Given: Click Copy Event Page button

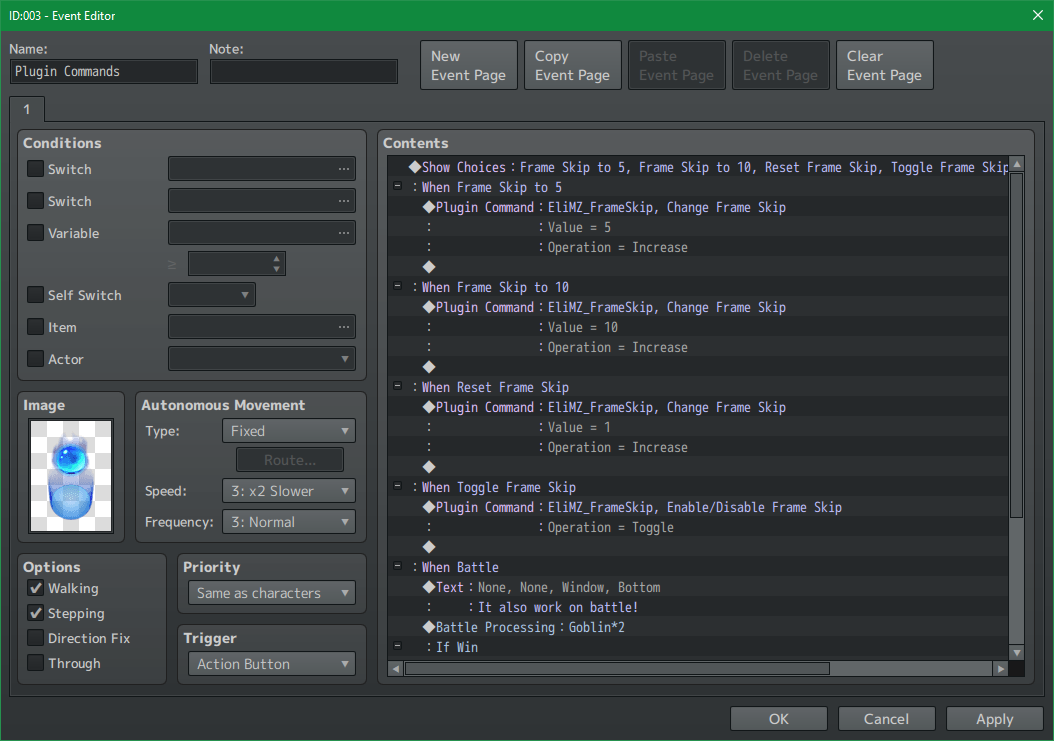Looking at the screenshot, I should coord(573,65).
